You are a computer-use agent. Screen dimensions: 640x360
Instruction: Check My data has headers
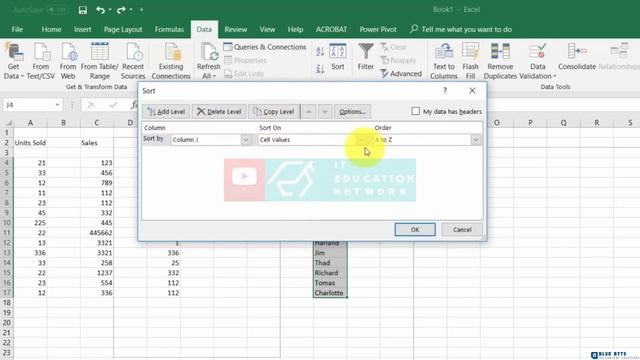pyautogui.click(x=416, y=111)
